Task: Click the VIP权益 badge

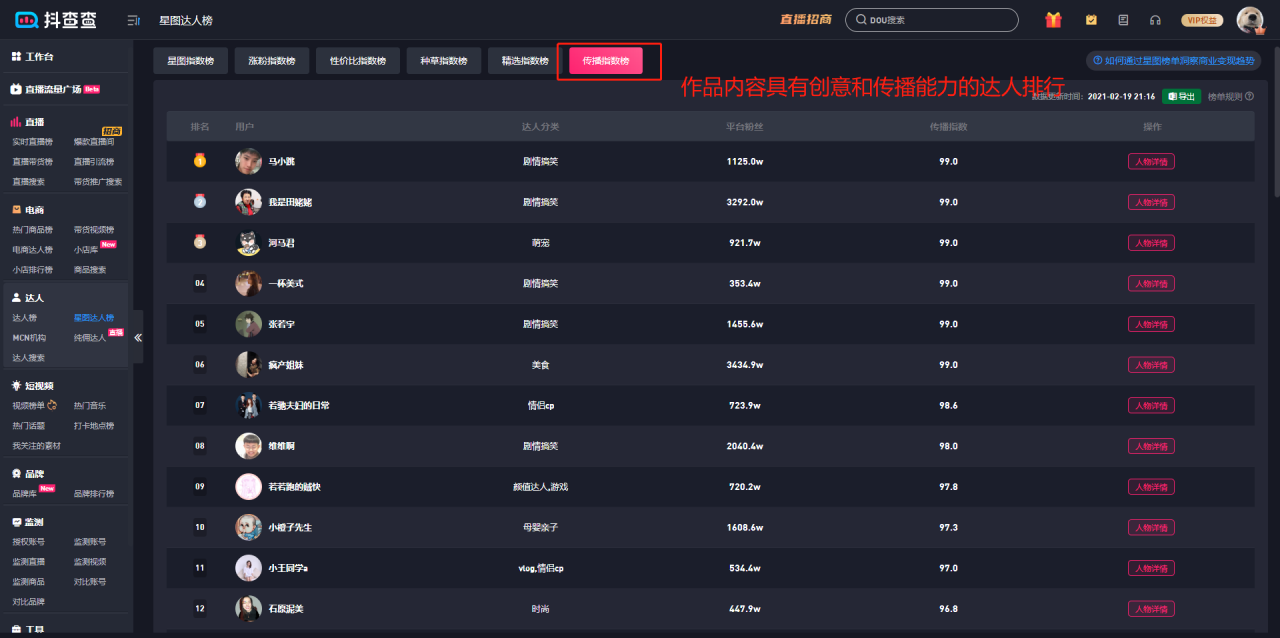Action: 1201,20
